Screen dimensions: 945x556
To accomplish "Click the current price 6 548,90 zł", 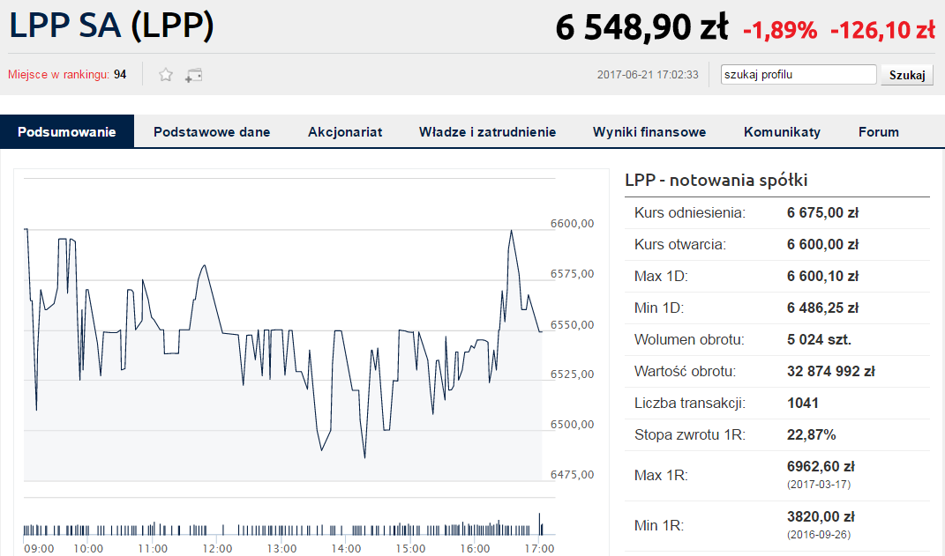I will pos(641,28).
